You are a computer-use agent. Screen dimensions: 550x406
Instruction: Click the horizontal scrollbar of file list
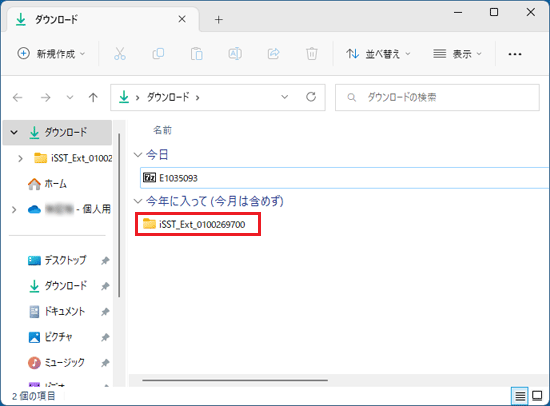click(x=235, y=380)
